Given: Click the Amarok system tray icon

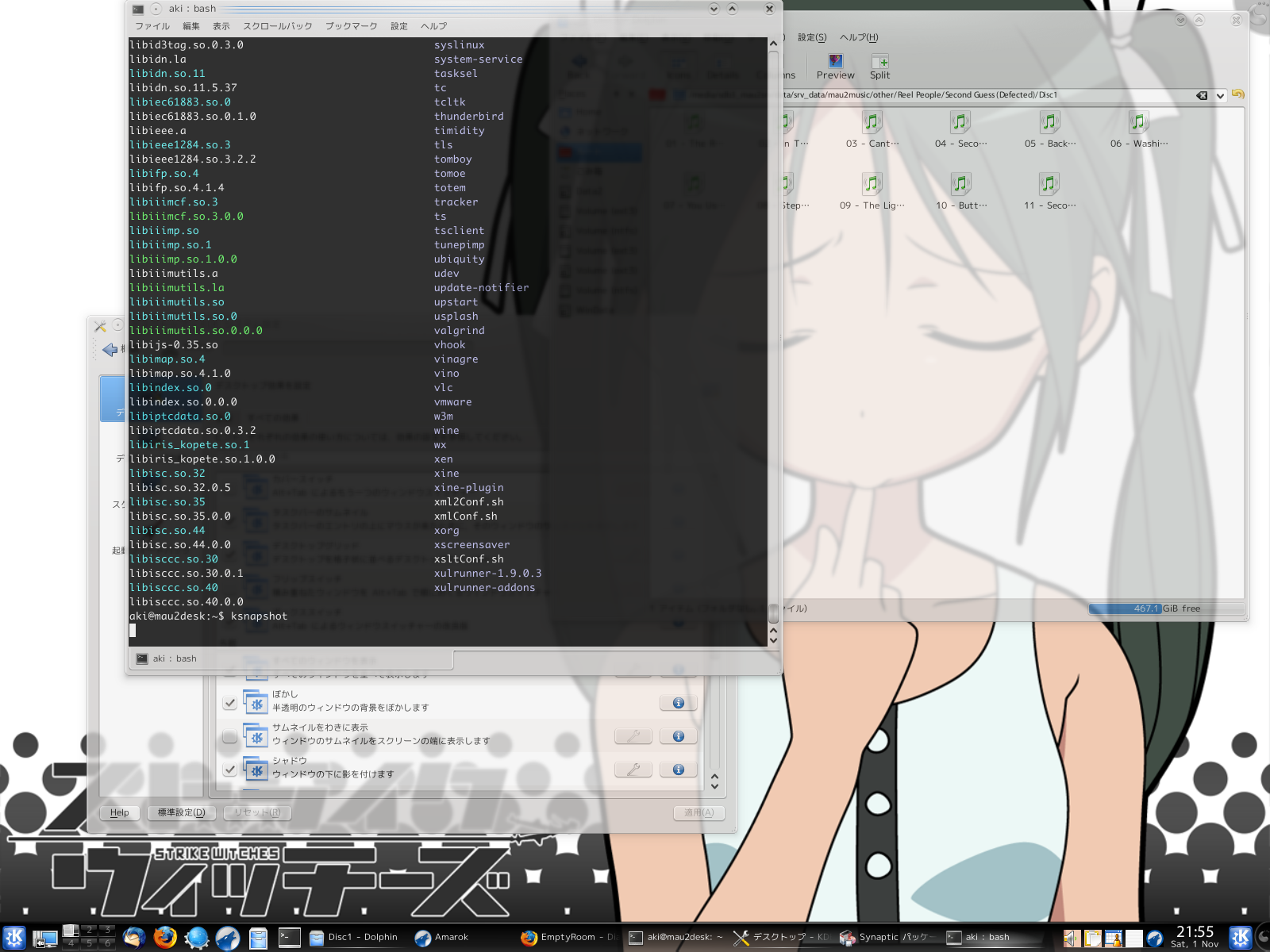Looking at the screenshot, I should [x=1155, y=939].
